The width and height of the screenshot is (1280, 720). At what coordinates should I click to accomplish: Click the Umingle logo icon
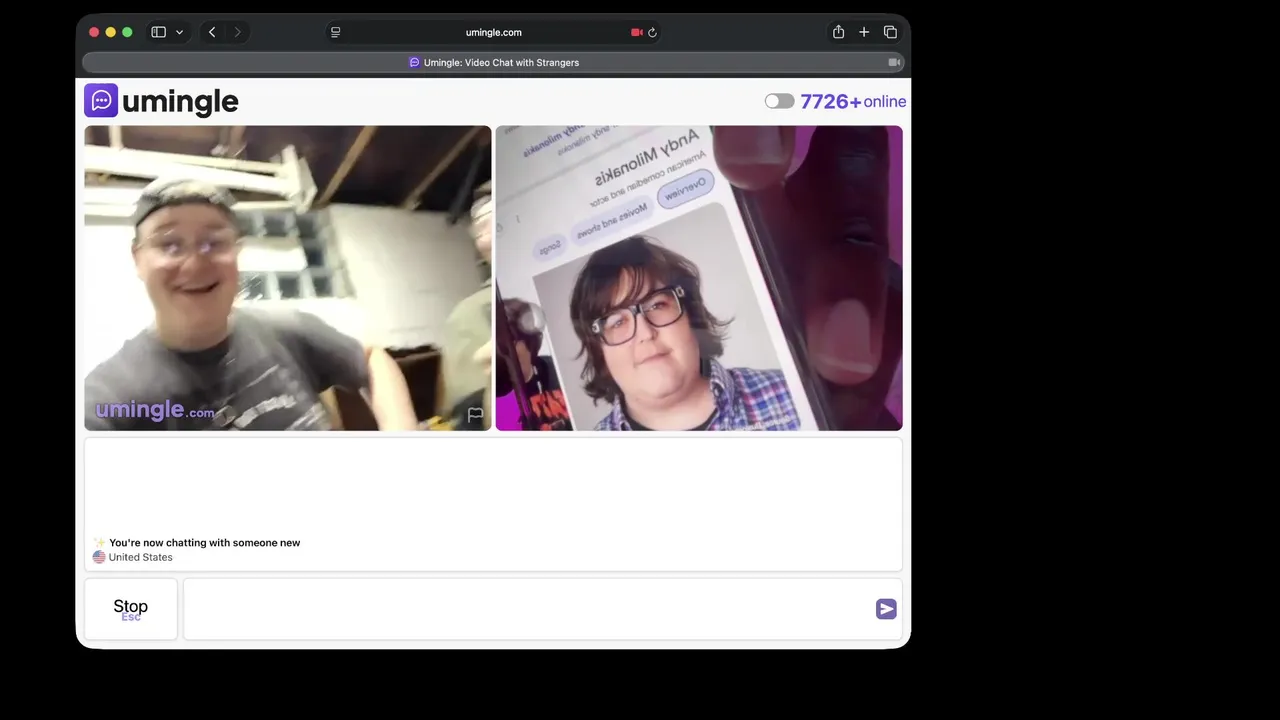101,101
